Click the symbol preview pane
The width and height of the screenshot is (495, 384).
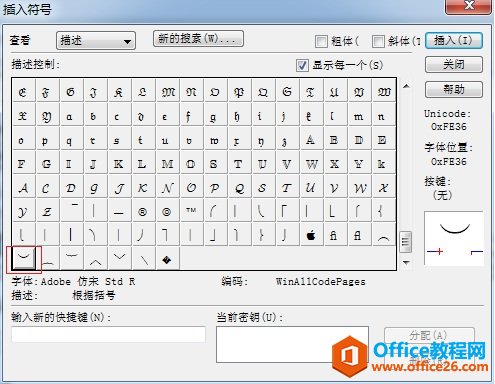[x=454, y=238]
